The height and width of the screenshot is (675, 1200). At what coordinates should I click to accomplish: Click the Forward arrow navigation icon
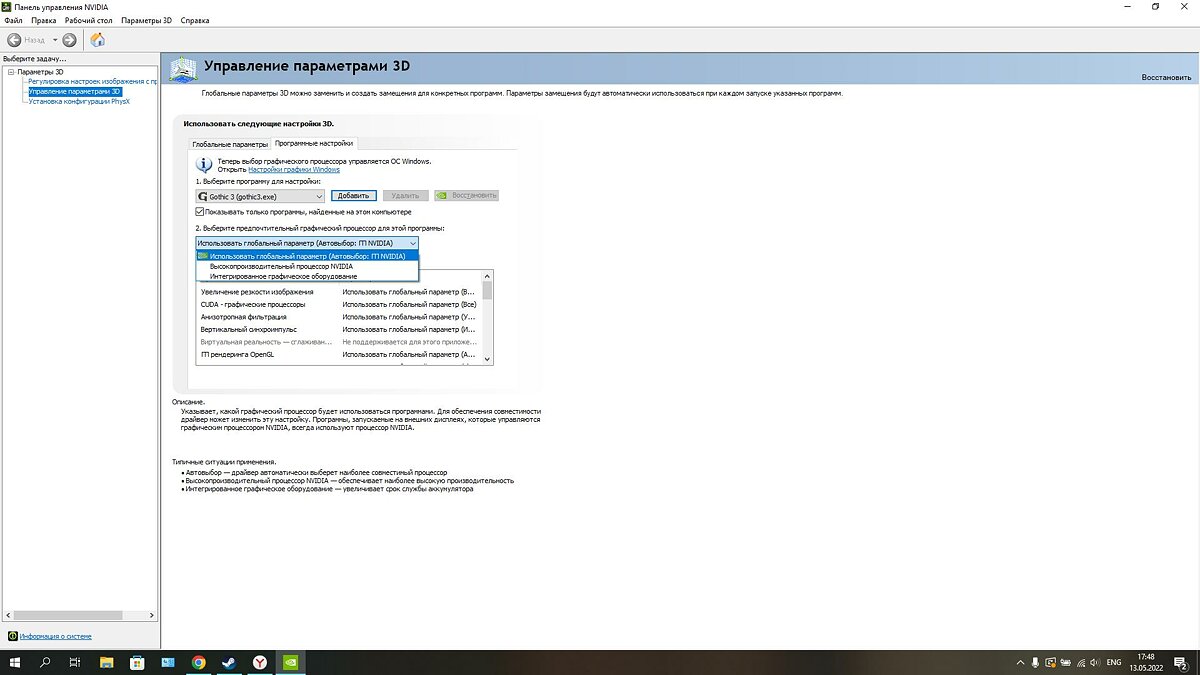[x=69, y=40]
